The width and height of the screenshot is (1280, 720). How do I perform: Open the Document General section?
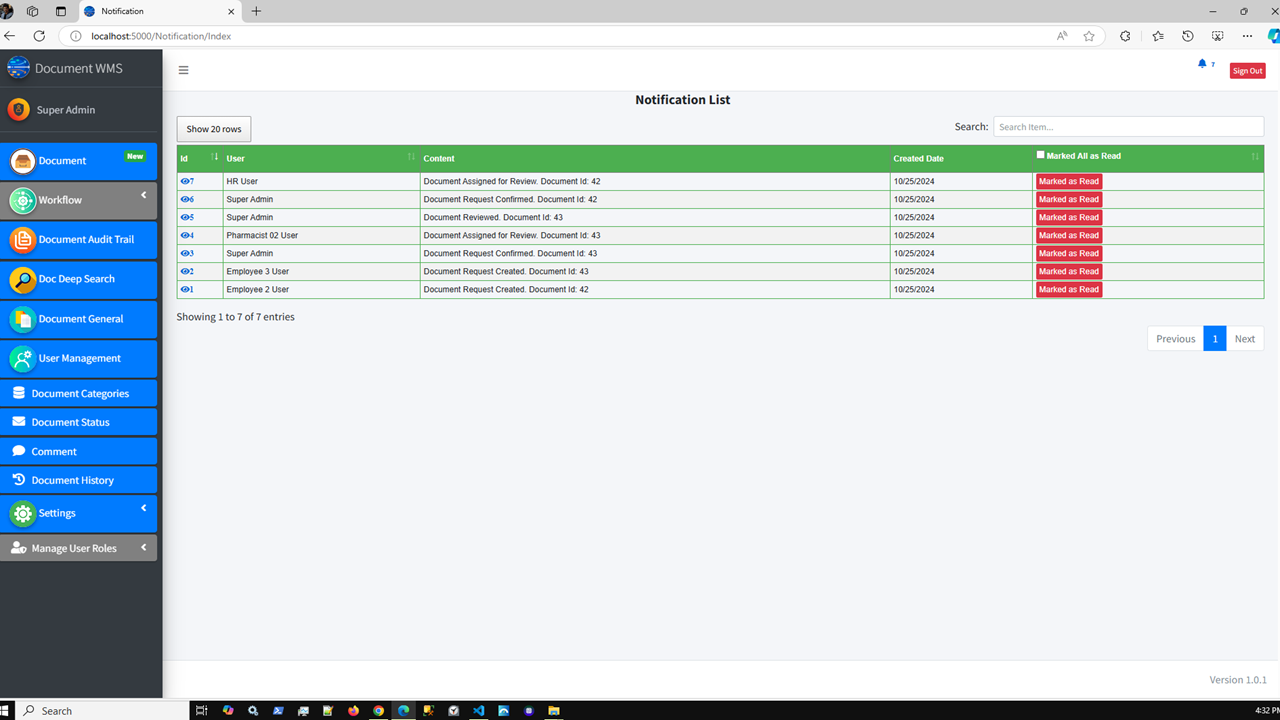coord(79,319)
